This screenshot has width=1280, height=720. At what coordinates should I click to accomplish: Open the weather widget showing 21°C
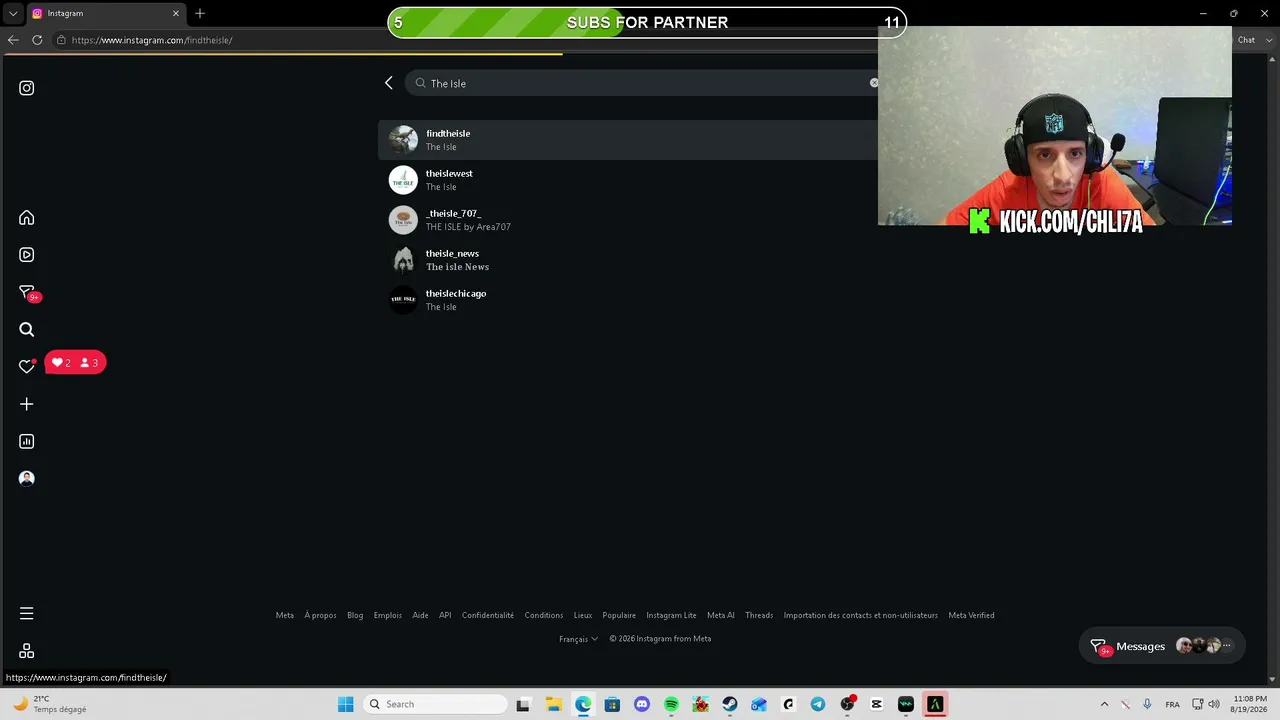click(x=48, y=704)
